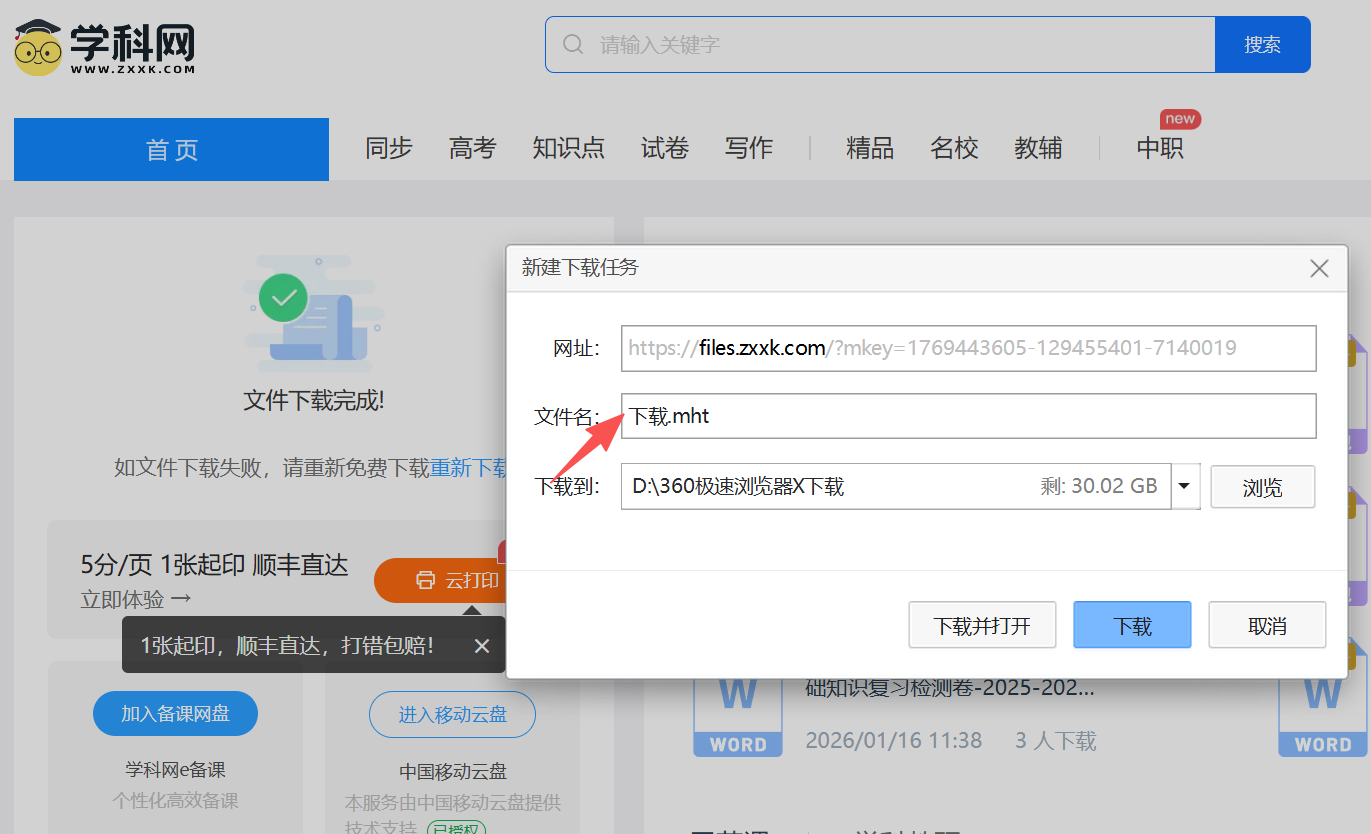
Task: Click the 加入备课网盘 button
Action: pyautogui.click(x=175, y=713)
